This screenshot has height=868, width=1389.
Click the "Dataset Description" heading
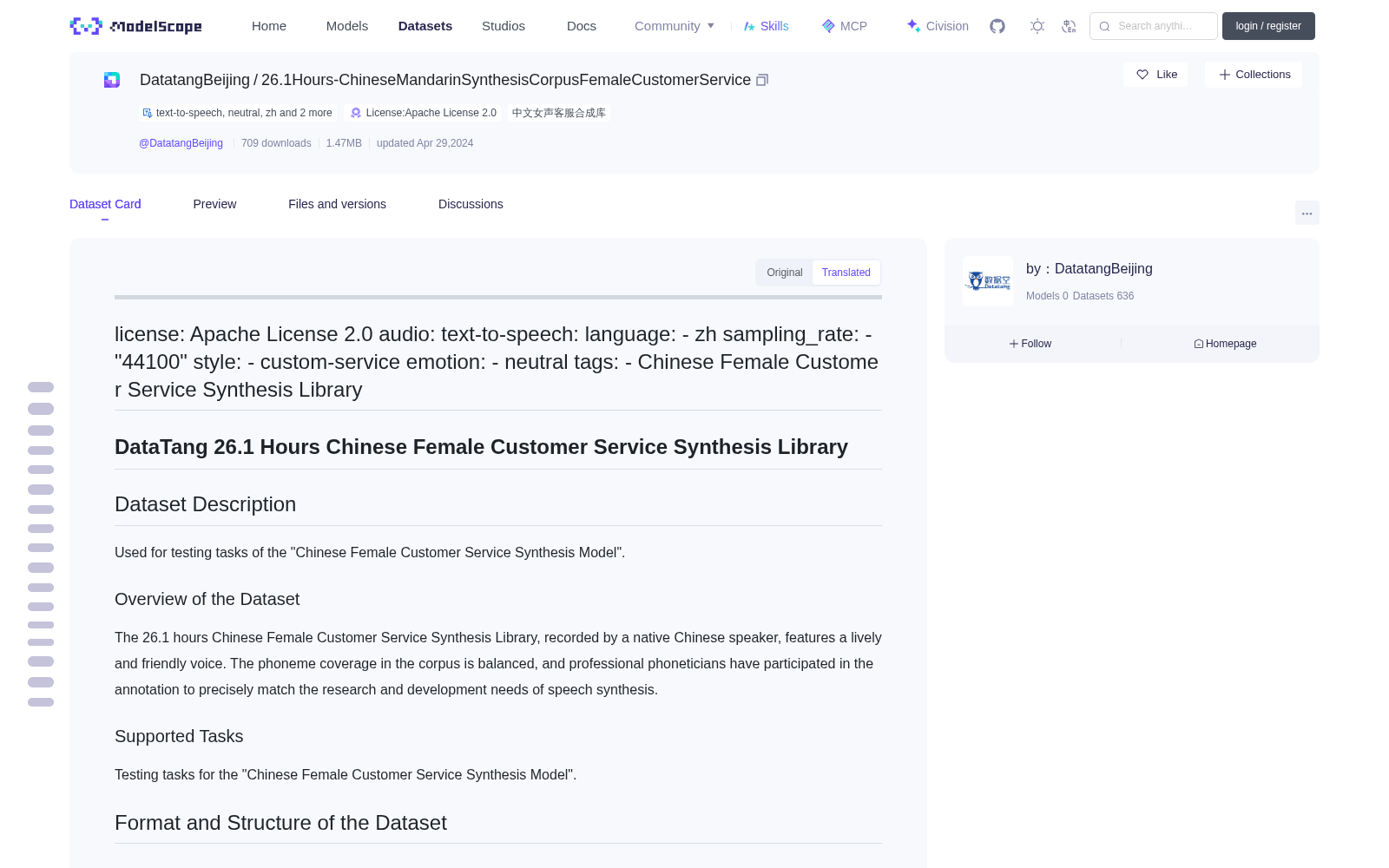pos(205,504)
